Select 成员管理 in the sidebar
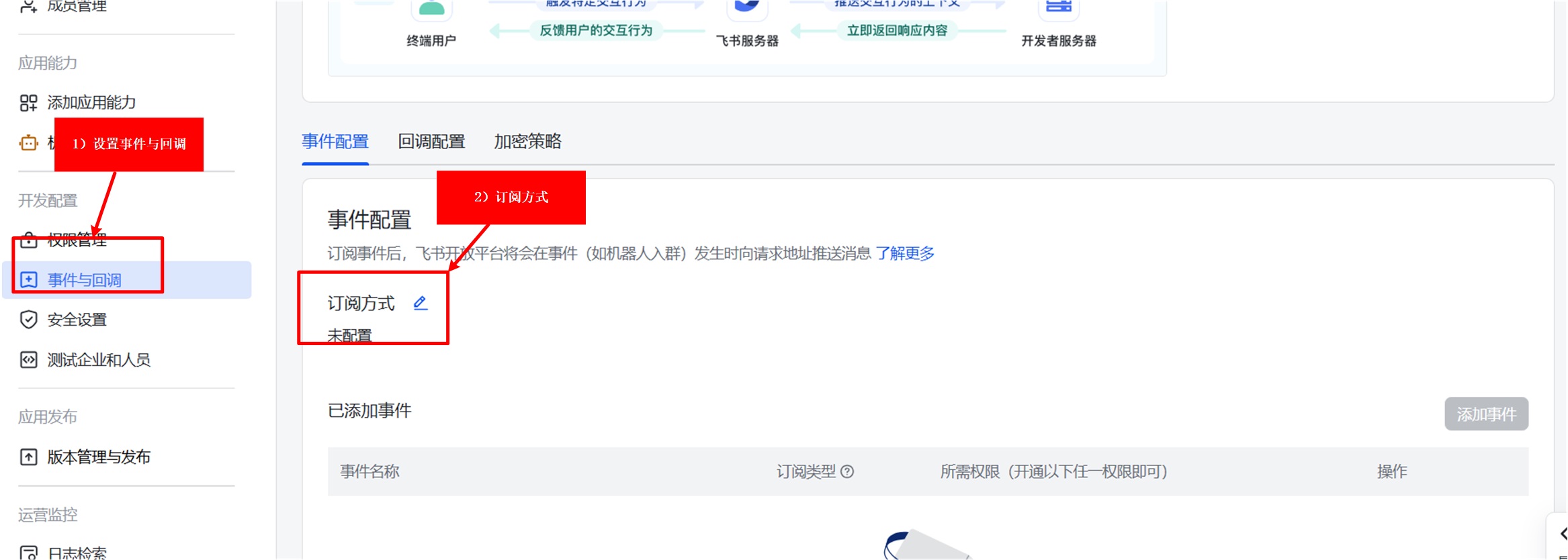 pos(77,7)
